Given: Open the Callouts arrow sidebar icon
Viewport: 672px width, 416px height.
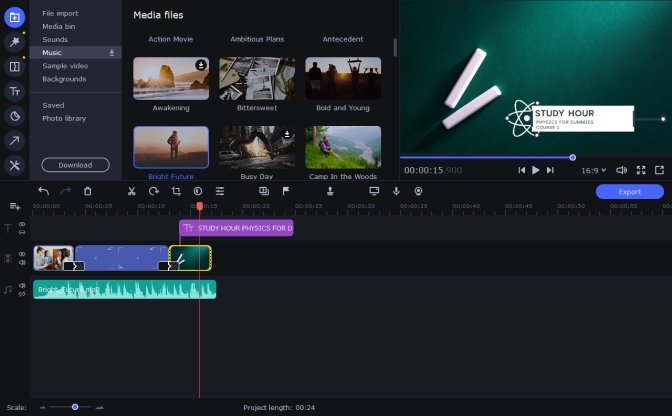Looking at the screenshot, I should [x=15, y=141].
